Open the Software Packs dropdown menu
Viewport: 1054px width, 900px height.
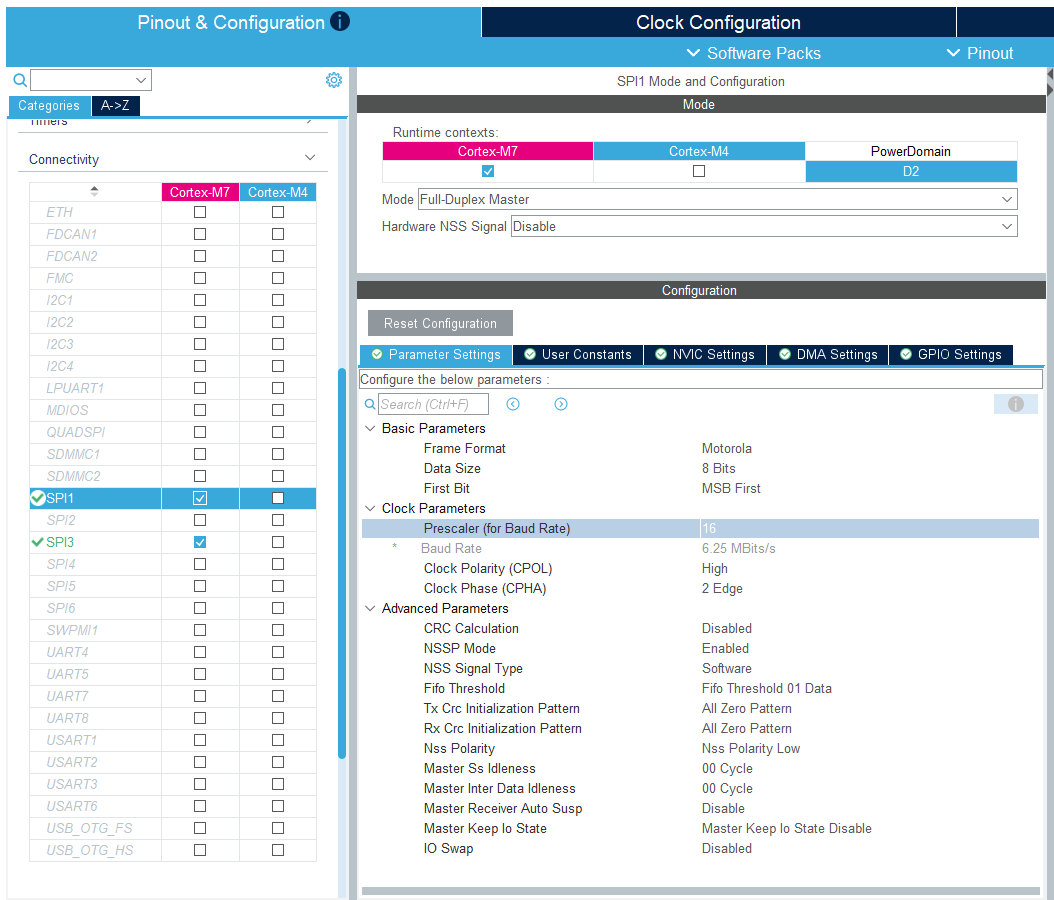point(753,53)
